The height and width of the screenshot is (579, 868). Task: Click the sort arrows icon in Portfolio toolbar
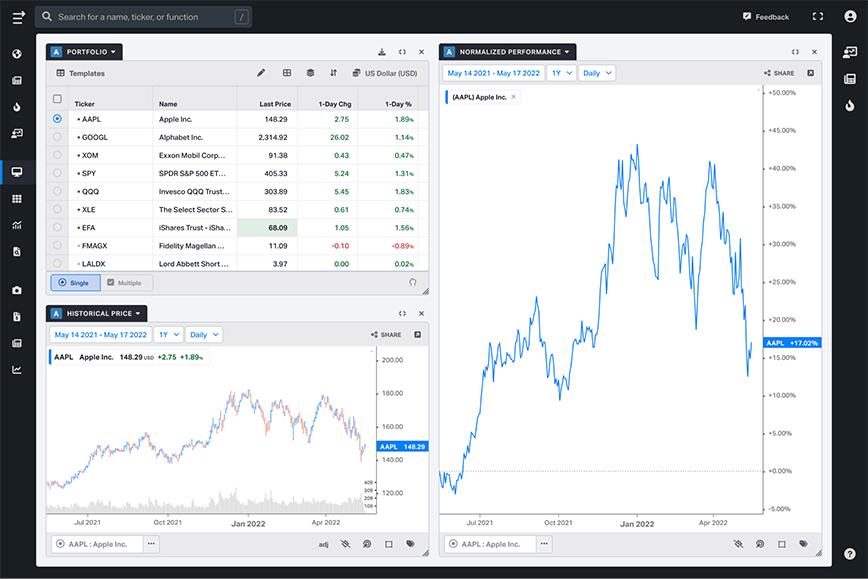pos(333,73)
